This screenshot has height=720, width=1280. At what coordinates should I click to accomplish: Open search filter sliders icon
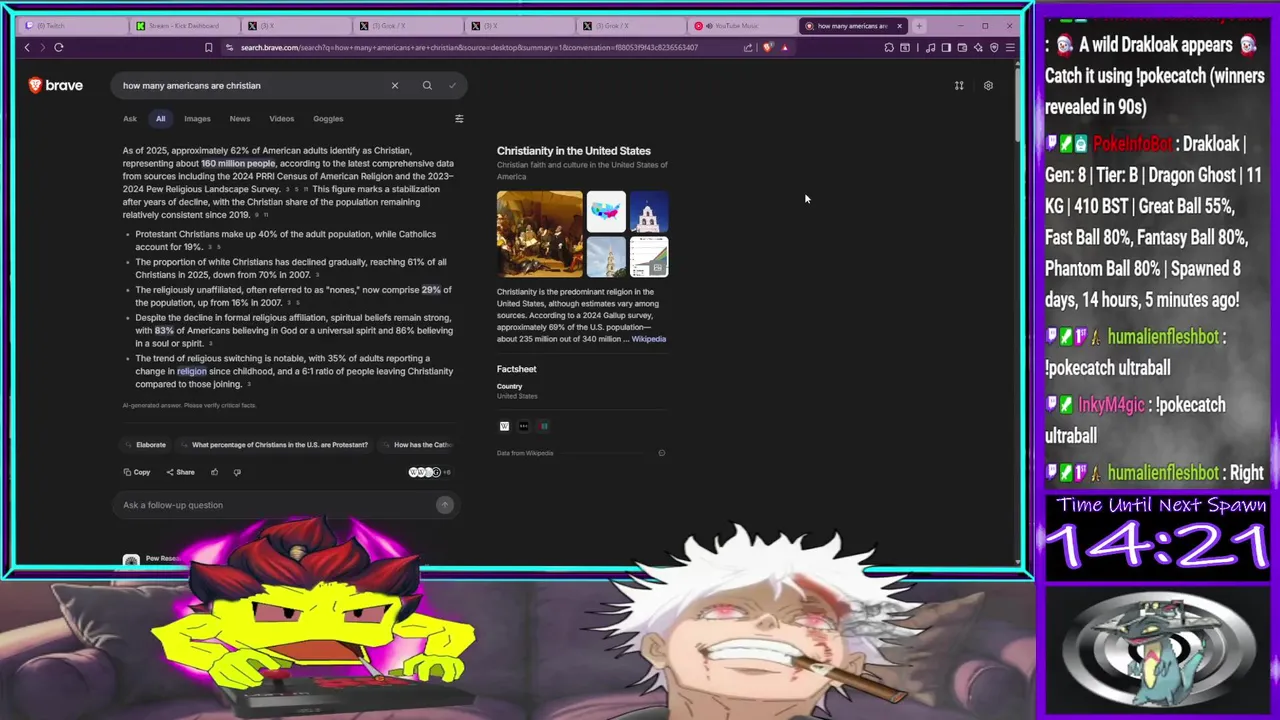coord(459,118)
